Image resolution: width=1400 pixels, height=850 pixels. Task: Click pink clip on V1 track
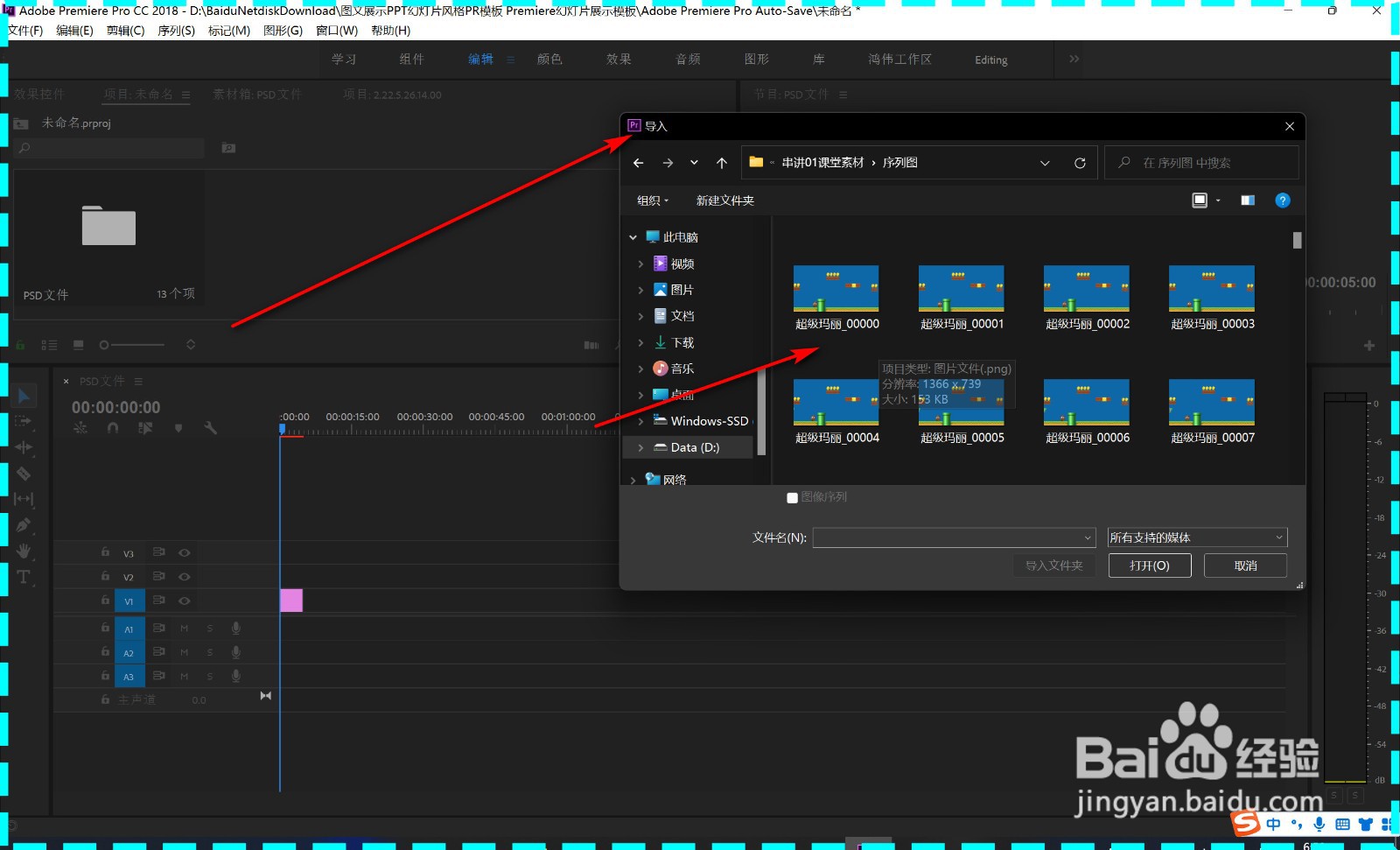tap(291, 601)
